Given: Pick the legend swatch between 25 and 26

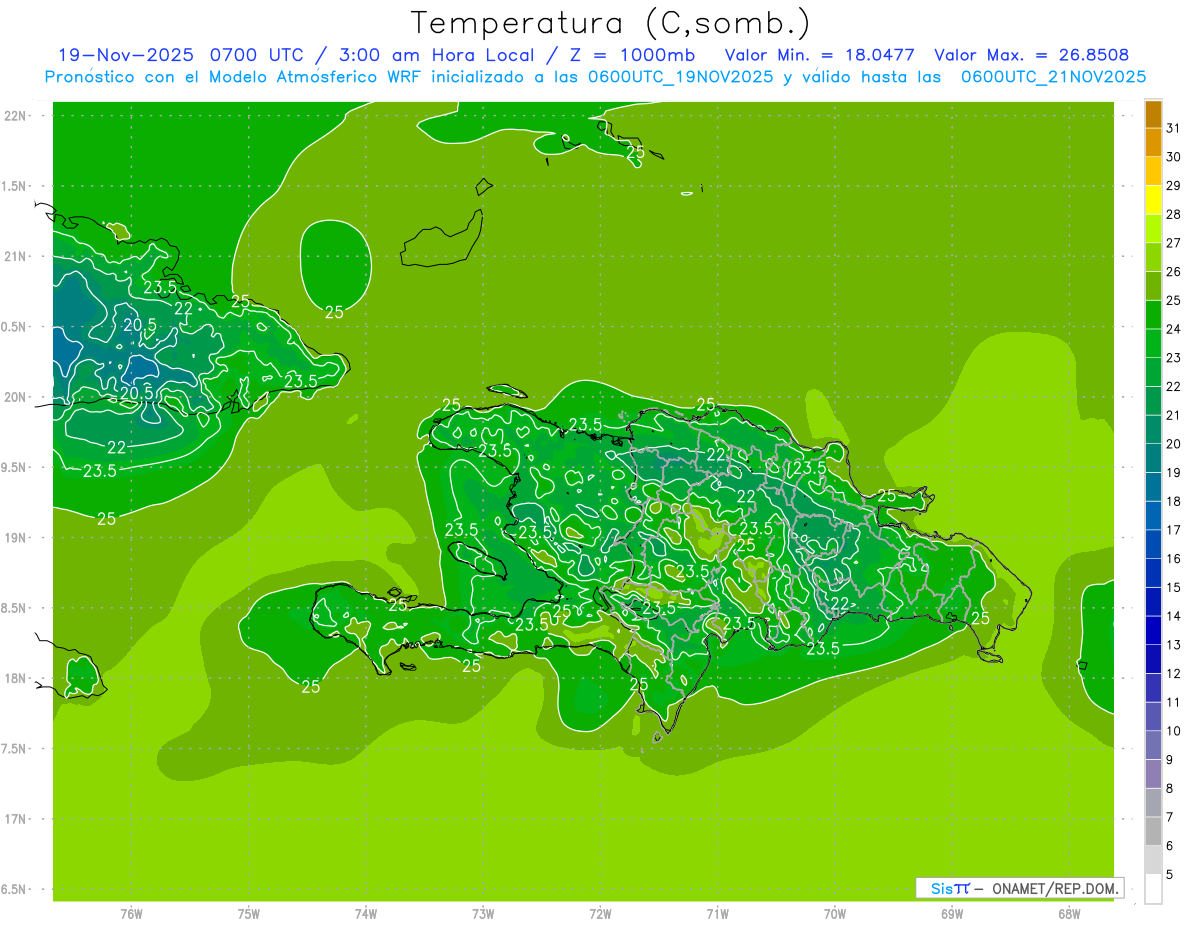Looking at the screenshot, I should point(1153,286).
